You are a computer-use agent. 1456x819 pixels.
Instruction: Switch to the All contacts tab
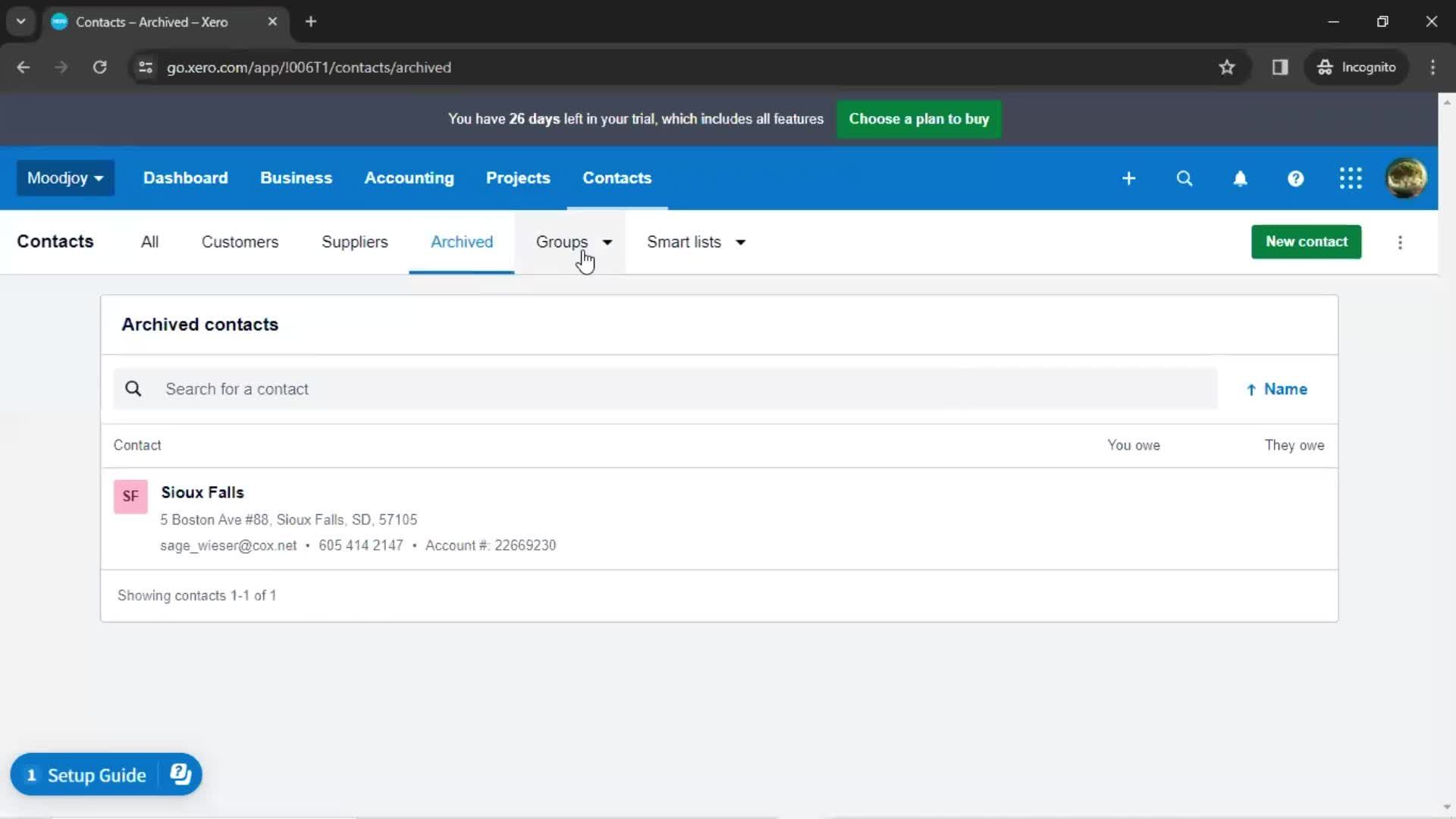[x=149, y=243]
